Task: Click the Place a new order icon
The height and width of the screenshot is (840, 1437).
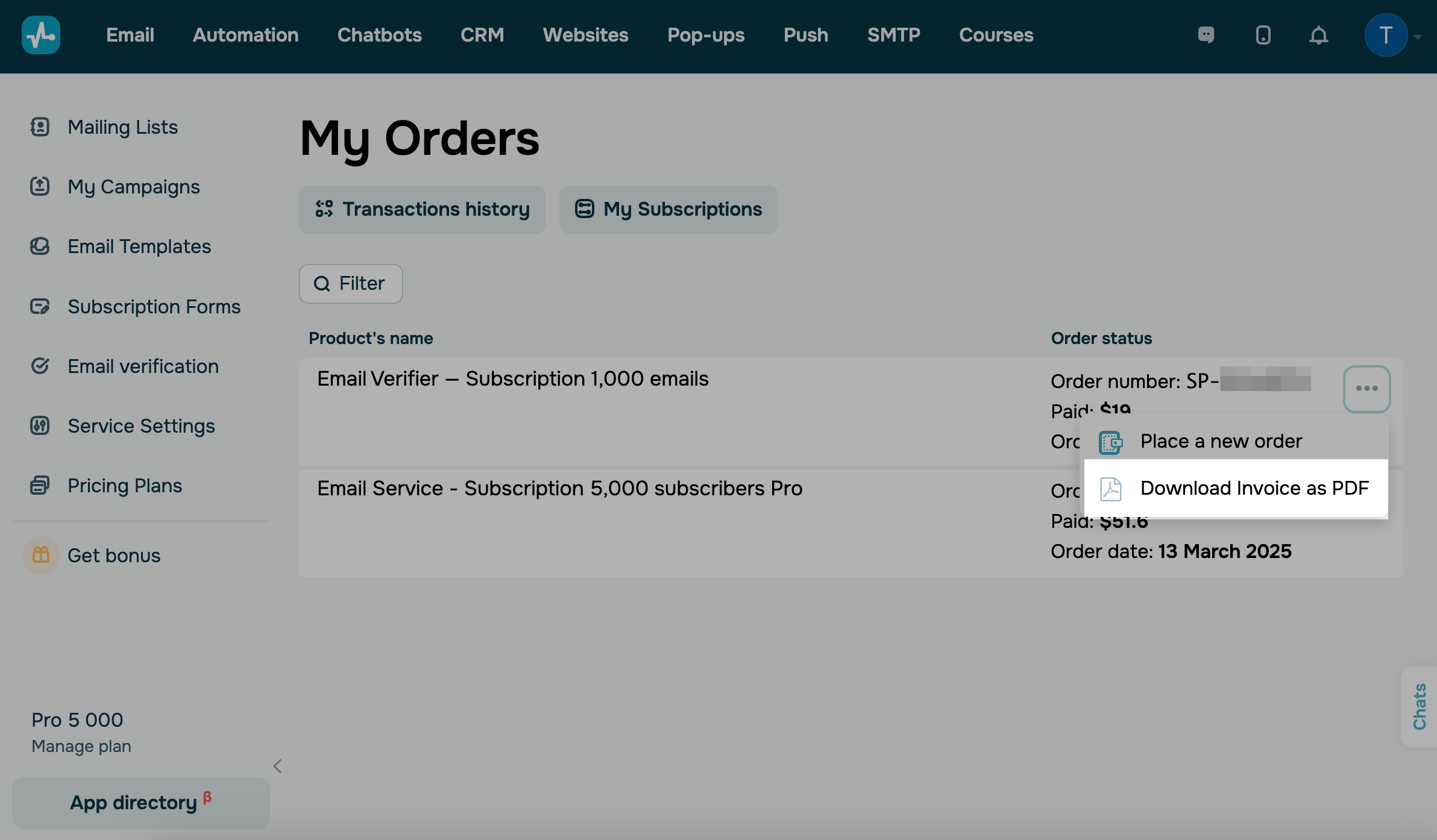Action: (1110, 442)
